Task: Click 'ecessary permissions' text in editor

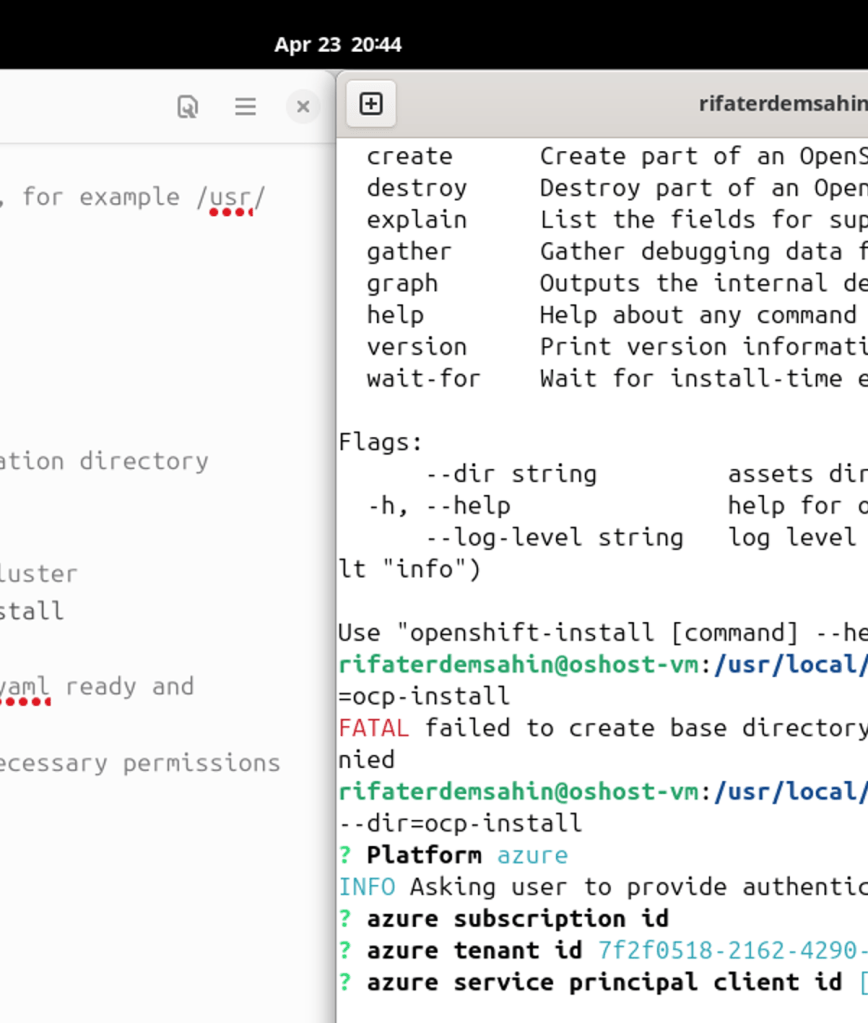Action: [x=140, y=763]
